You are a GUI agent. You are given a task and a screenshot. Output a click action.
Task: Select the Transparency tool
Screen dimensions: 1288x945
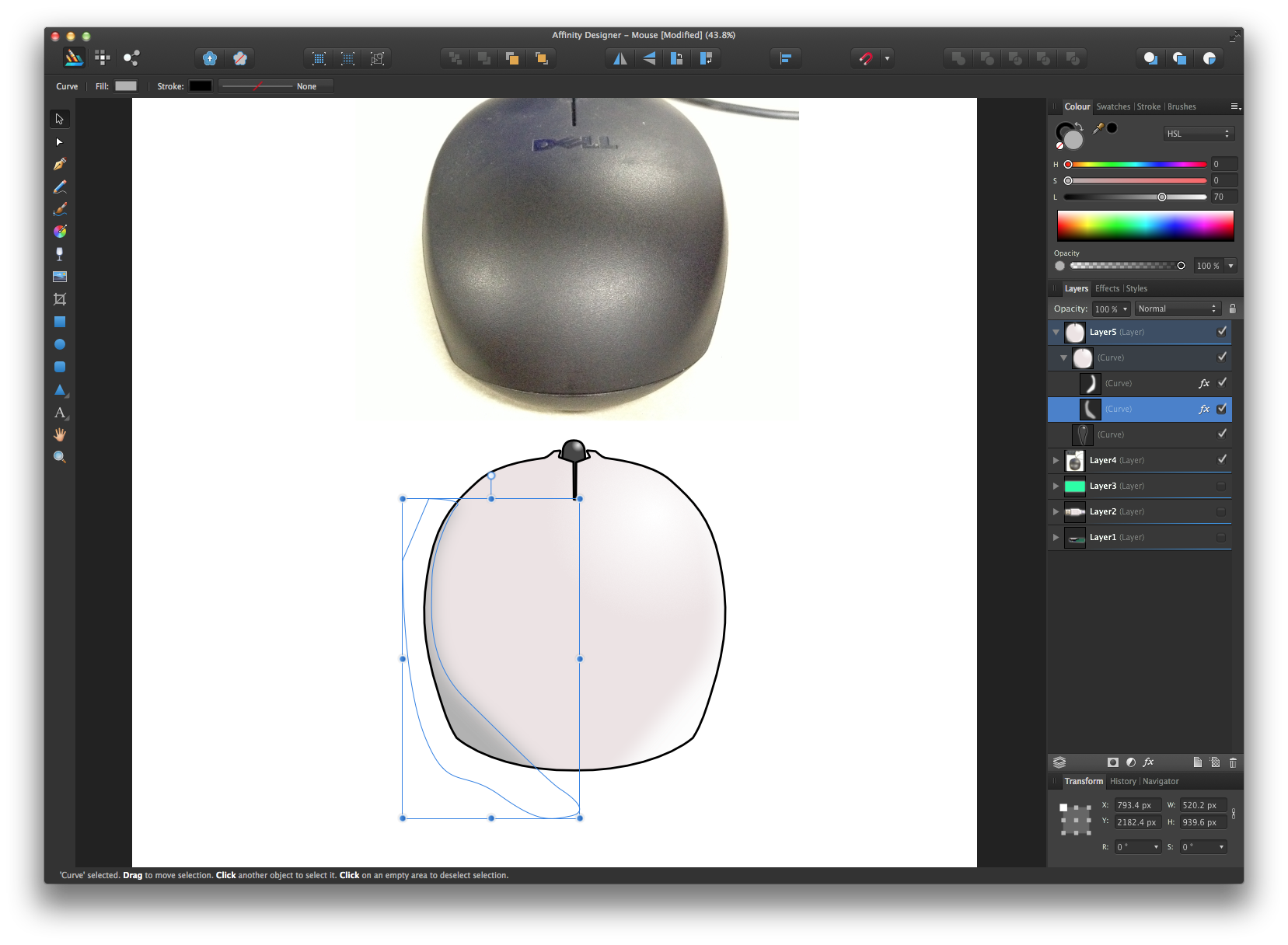60,254
